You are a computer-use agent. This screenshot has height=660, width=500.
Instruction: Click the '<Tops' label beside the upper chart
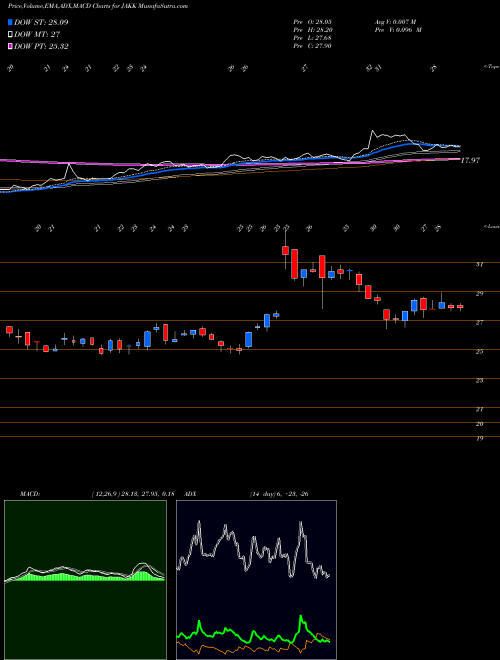(491, 67)
